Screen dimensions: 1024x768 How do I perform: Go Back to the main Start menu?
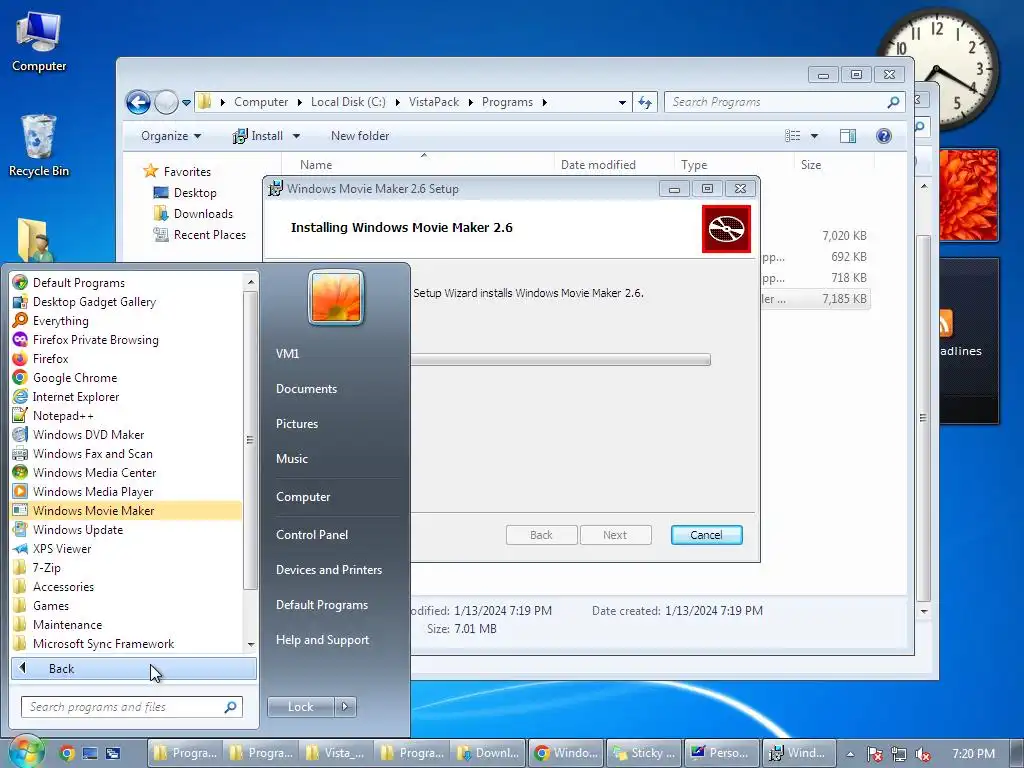tap(134, 668)
